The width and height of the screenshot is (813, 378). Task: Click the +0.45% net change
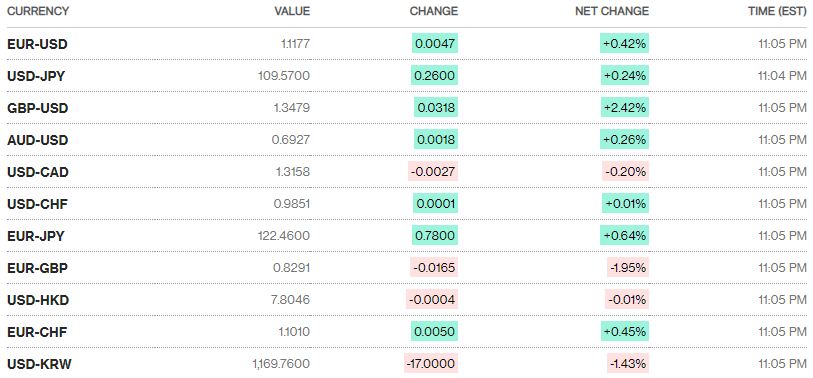625,332
